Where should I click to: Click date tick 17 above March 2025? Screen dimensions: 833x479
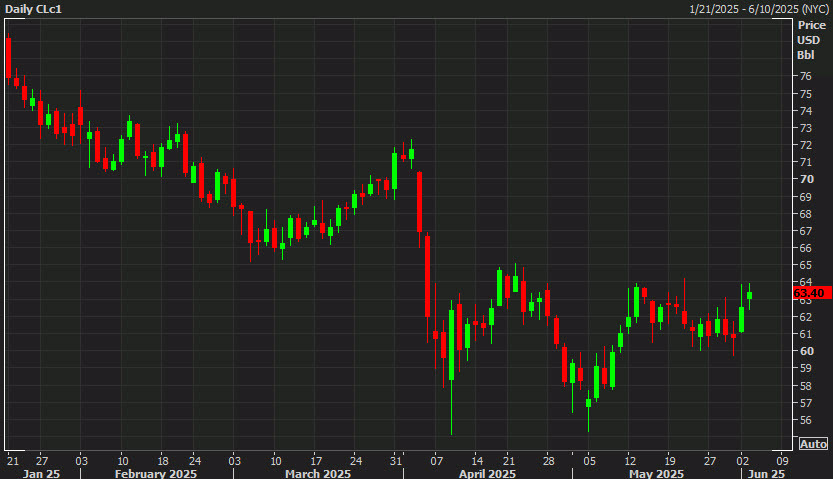[x=316, y=461]
